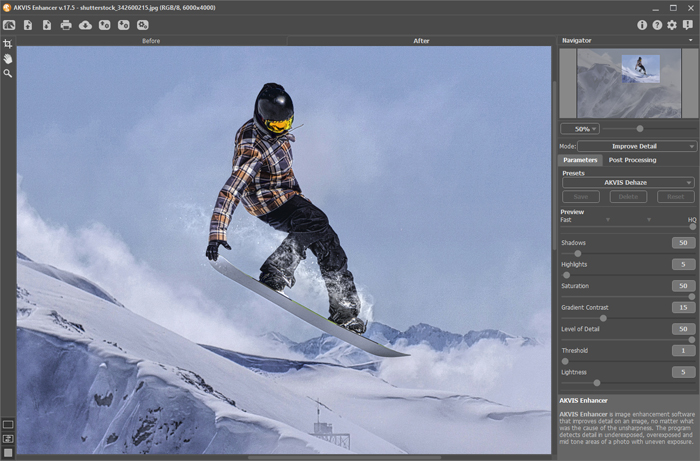Open the Help question mark icon
The height and width of the screenshot is (461, 700).
click(657, 24)
